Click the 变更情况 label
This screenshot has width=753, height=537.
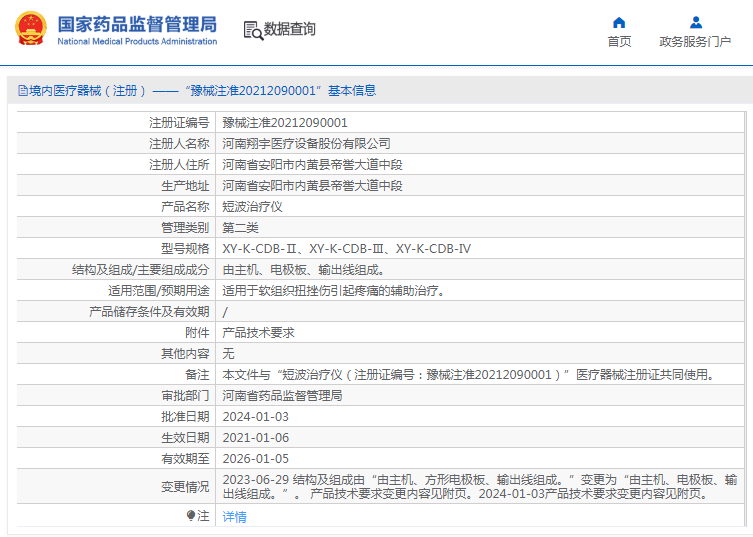[185, 487]
